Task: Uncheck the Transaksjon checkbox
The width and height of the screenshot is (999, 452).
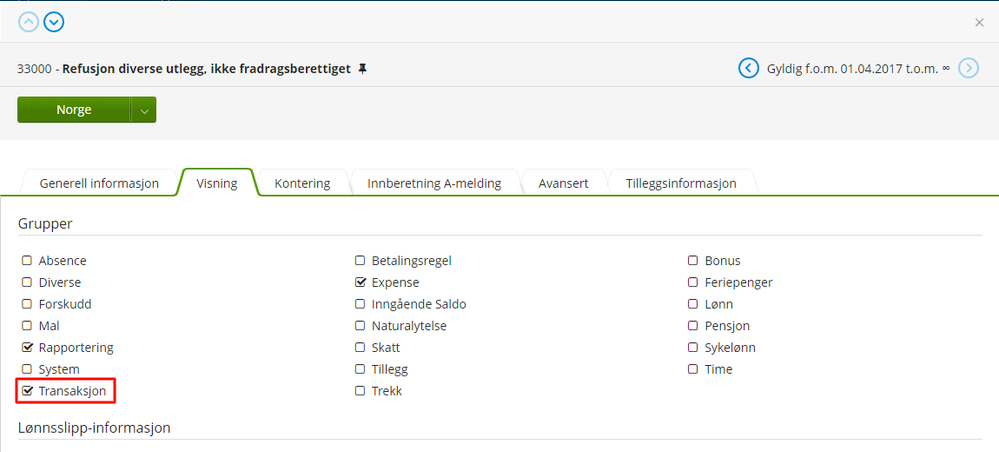Action: pyautogui.click(x=28, y=391)
